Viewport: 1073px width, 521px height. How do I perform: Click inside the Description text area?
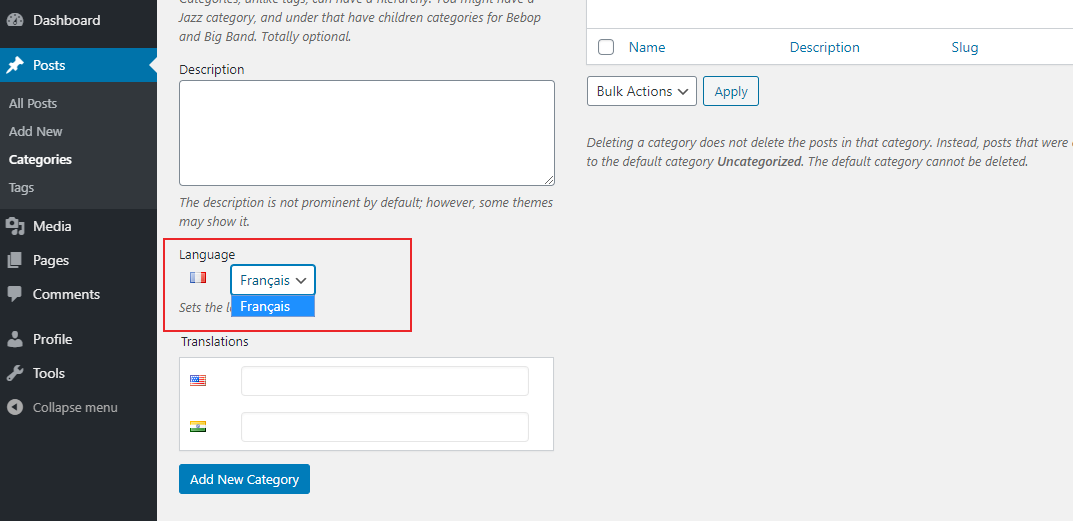367,133
